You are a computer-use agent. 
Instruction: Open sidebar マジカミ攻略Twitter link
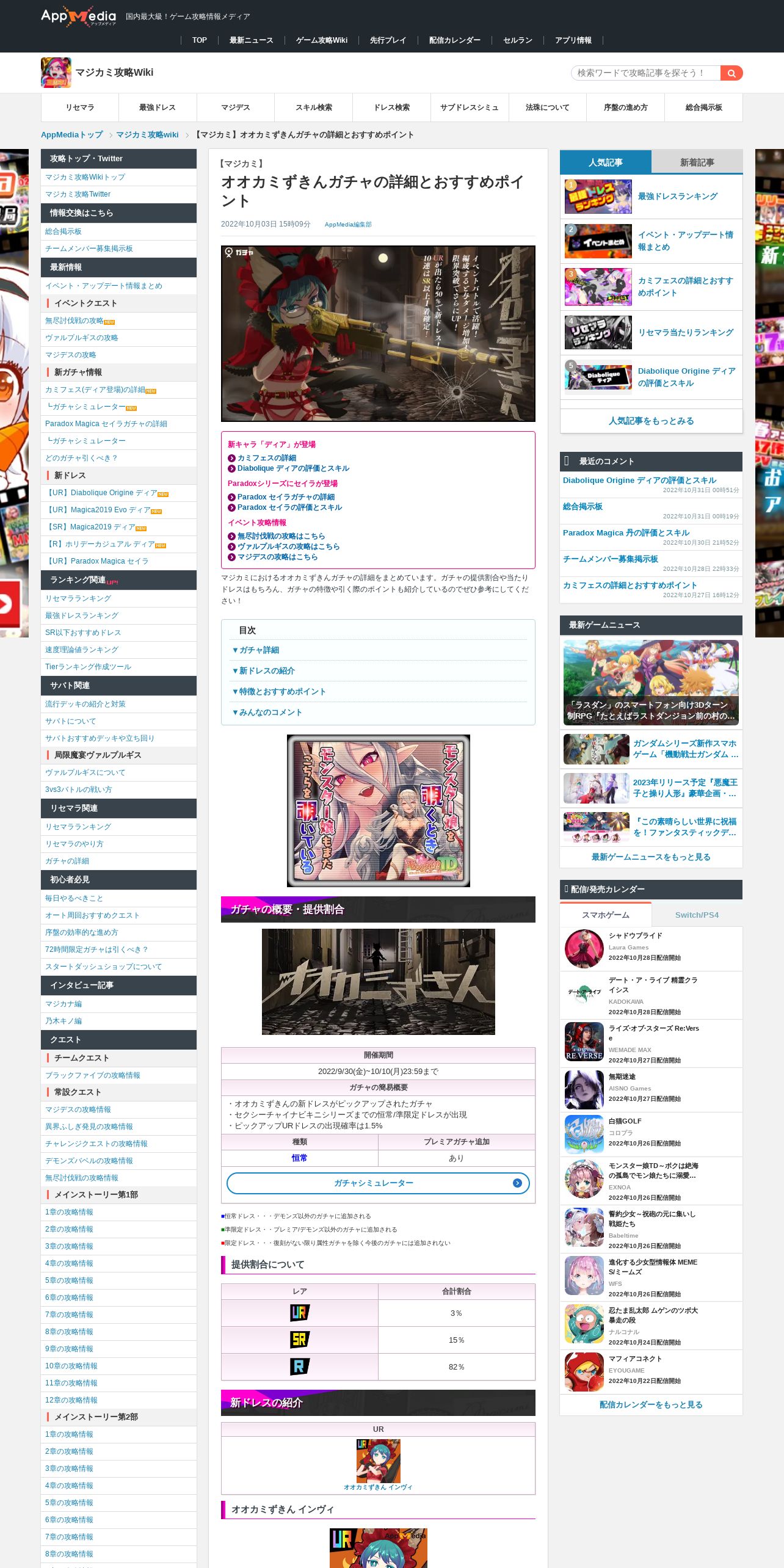pos(78,194)
